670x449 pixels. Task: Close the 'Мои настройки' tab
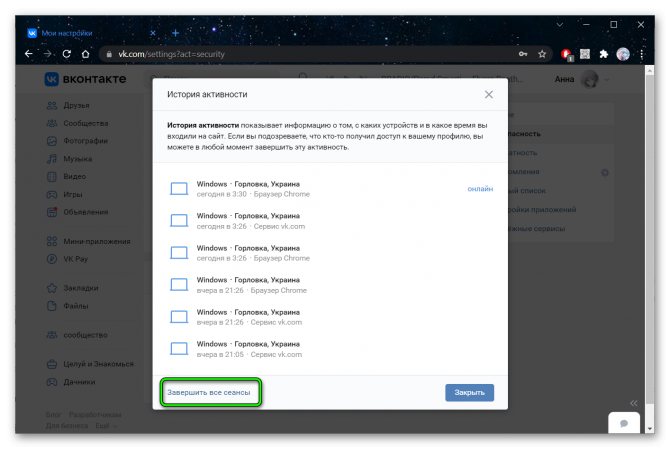click(153, 33)
